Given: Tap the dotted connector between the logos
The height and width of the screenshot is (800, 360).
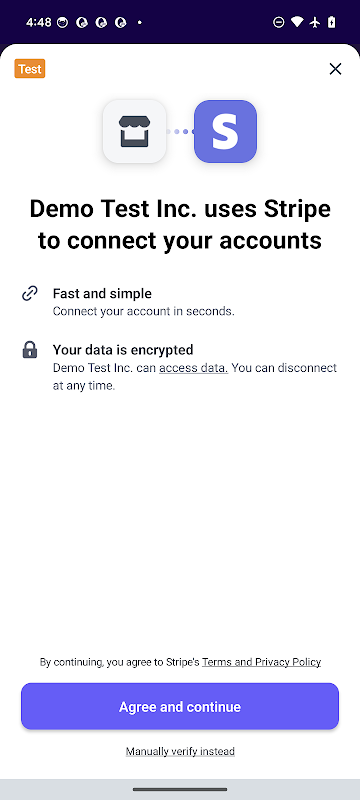Looking at the screenshot, I should [x=180, y=132].
